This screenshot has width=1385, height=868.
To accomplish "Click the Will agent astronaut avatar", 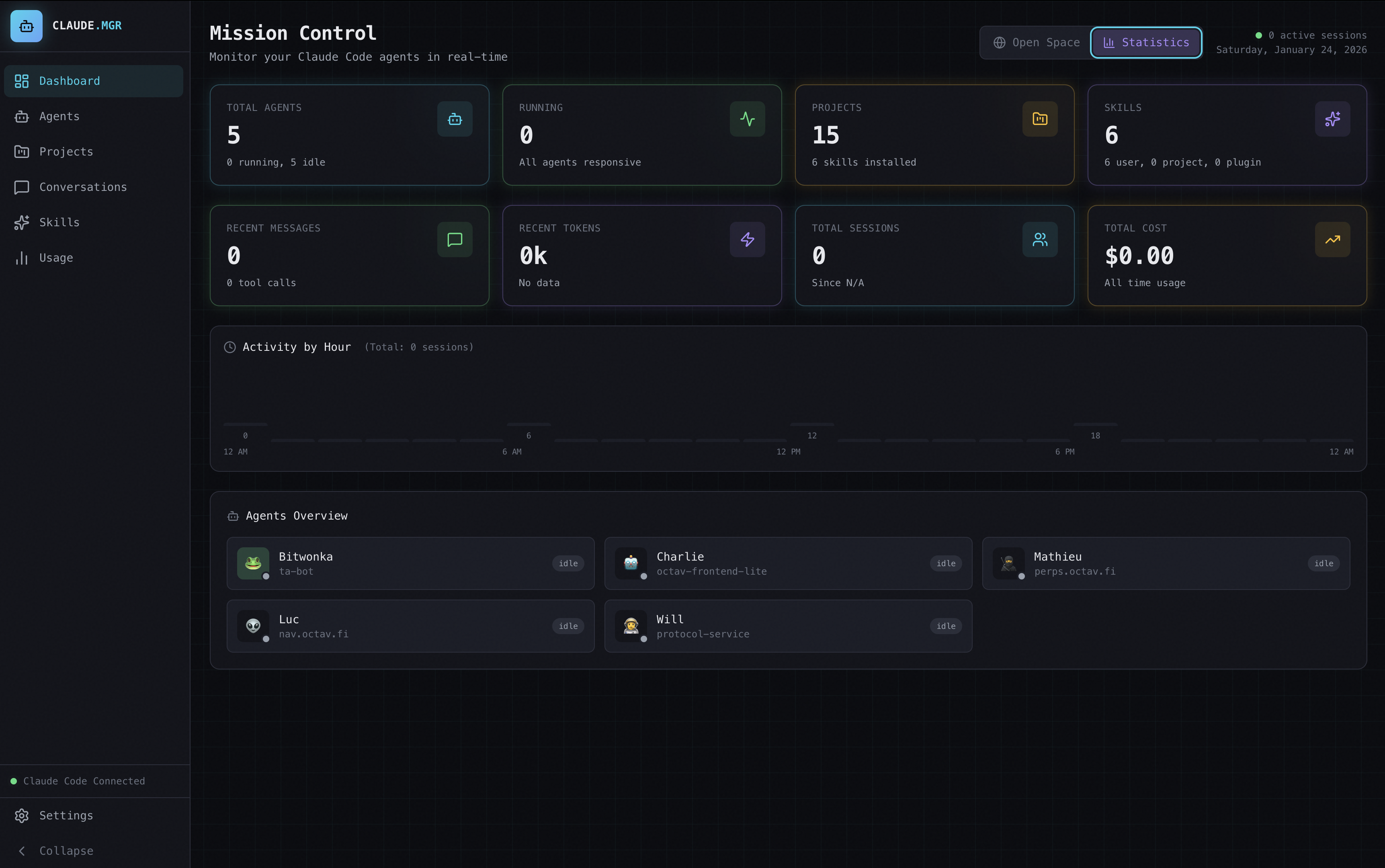I will [x=631, y=625].
